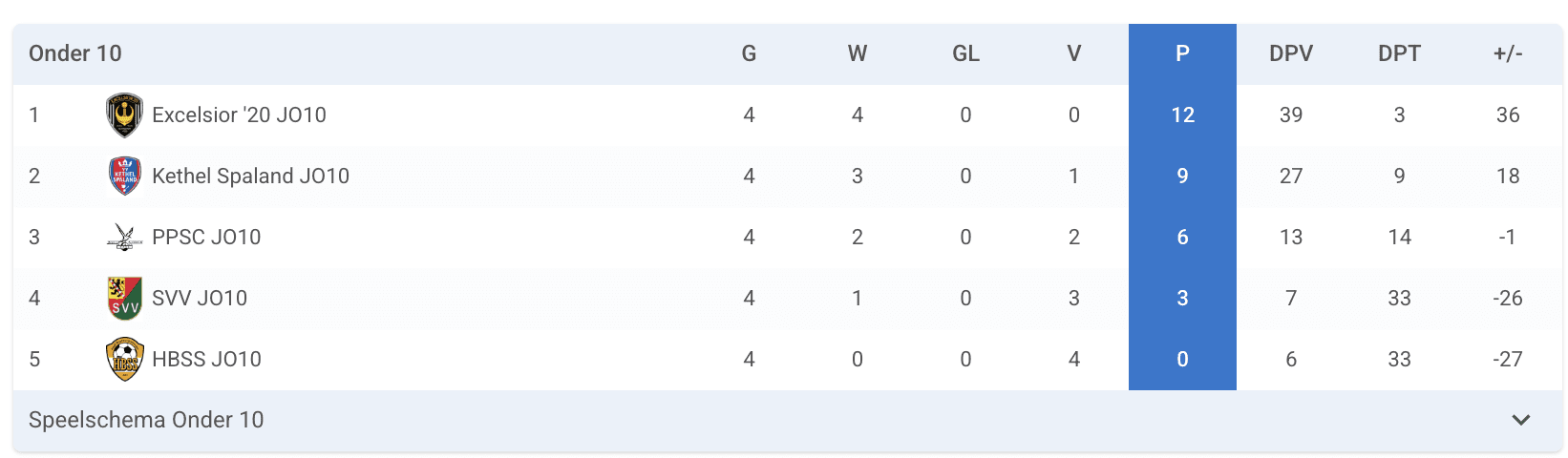Click the Excelsior '20 club logo
The image size is (1568, 458).
tap(124, 115)
